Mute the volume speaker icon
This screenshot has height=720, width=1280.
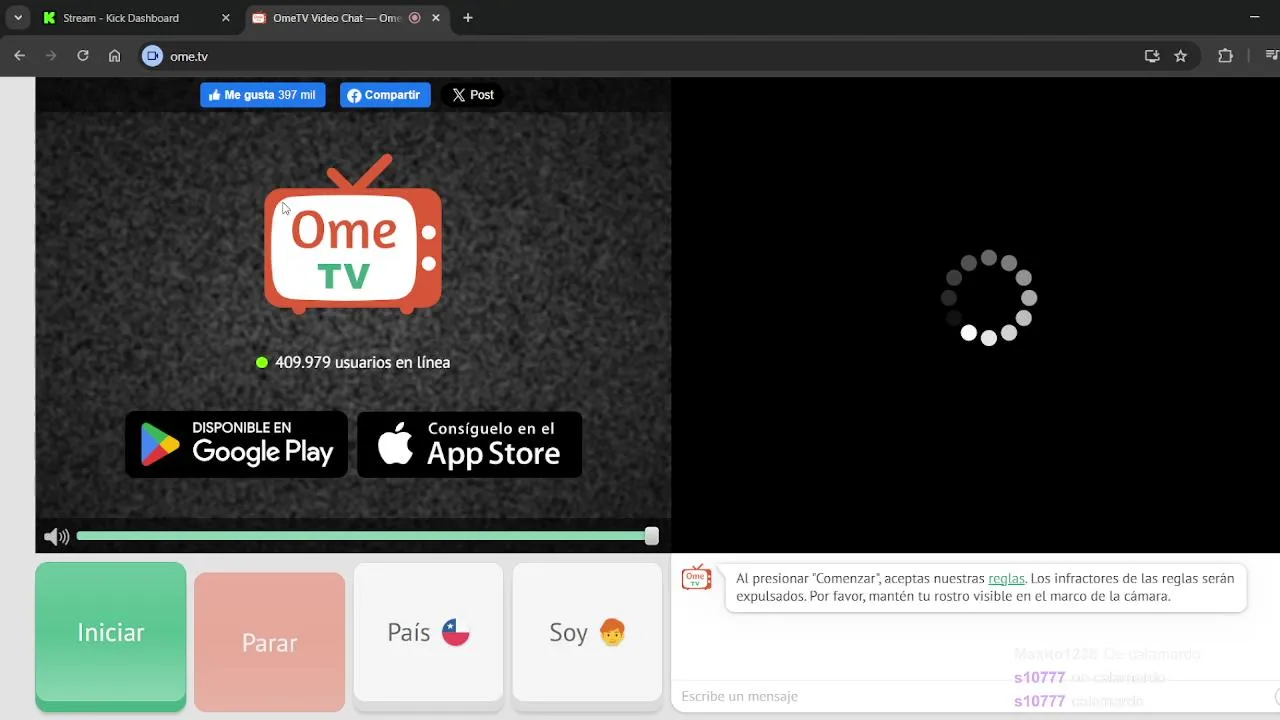click(x=57, y=537)
